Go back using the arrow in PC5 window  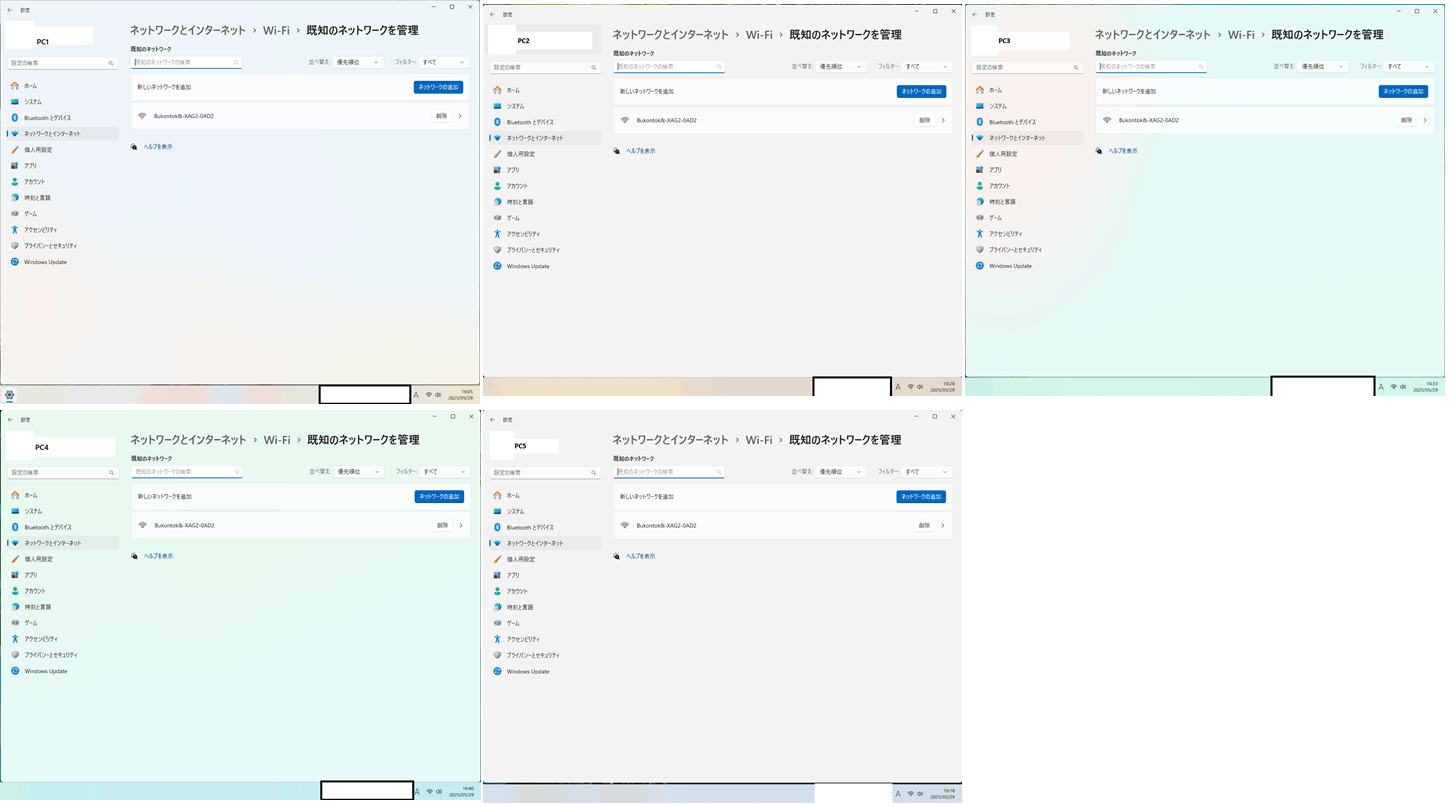[x=493, y=419]
